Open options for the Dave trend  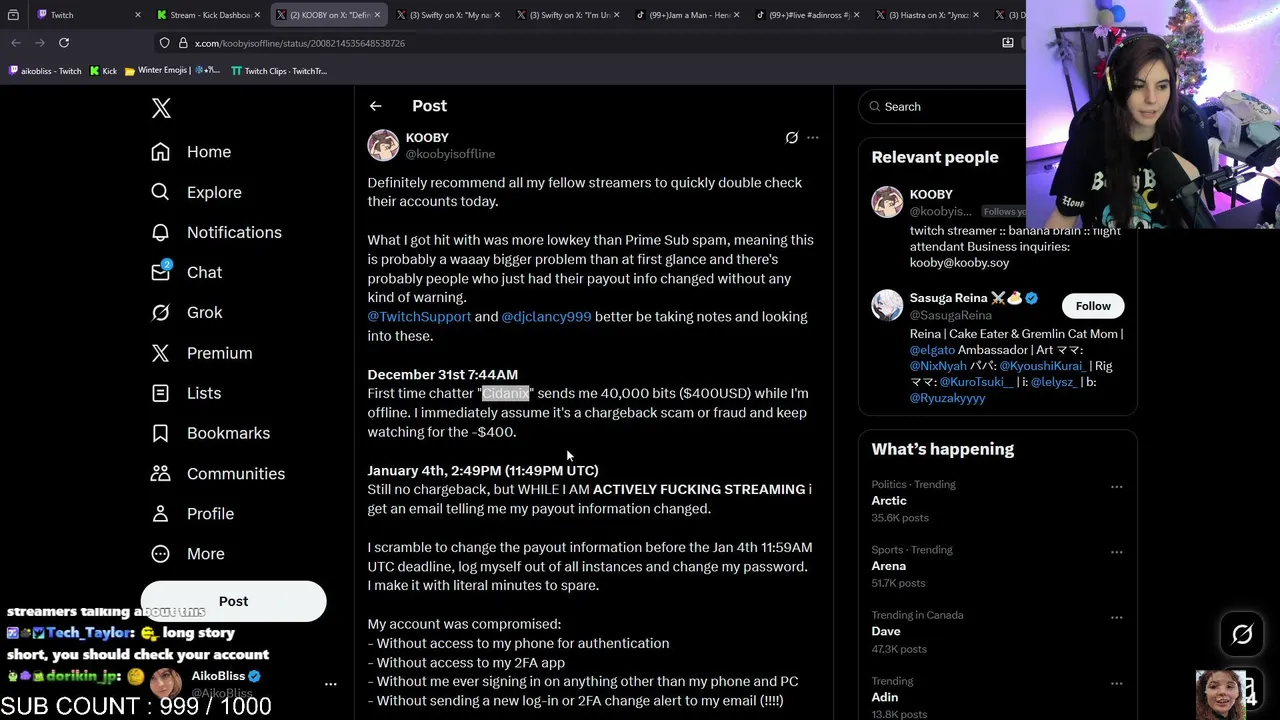pos(1116,617)
